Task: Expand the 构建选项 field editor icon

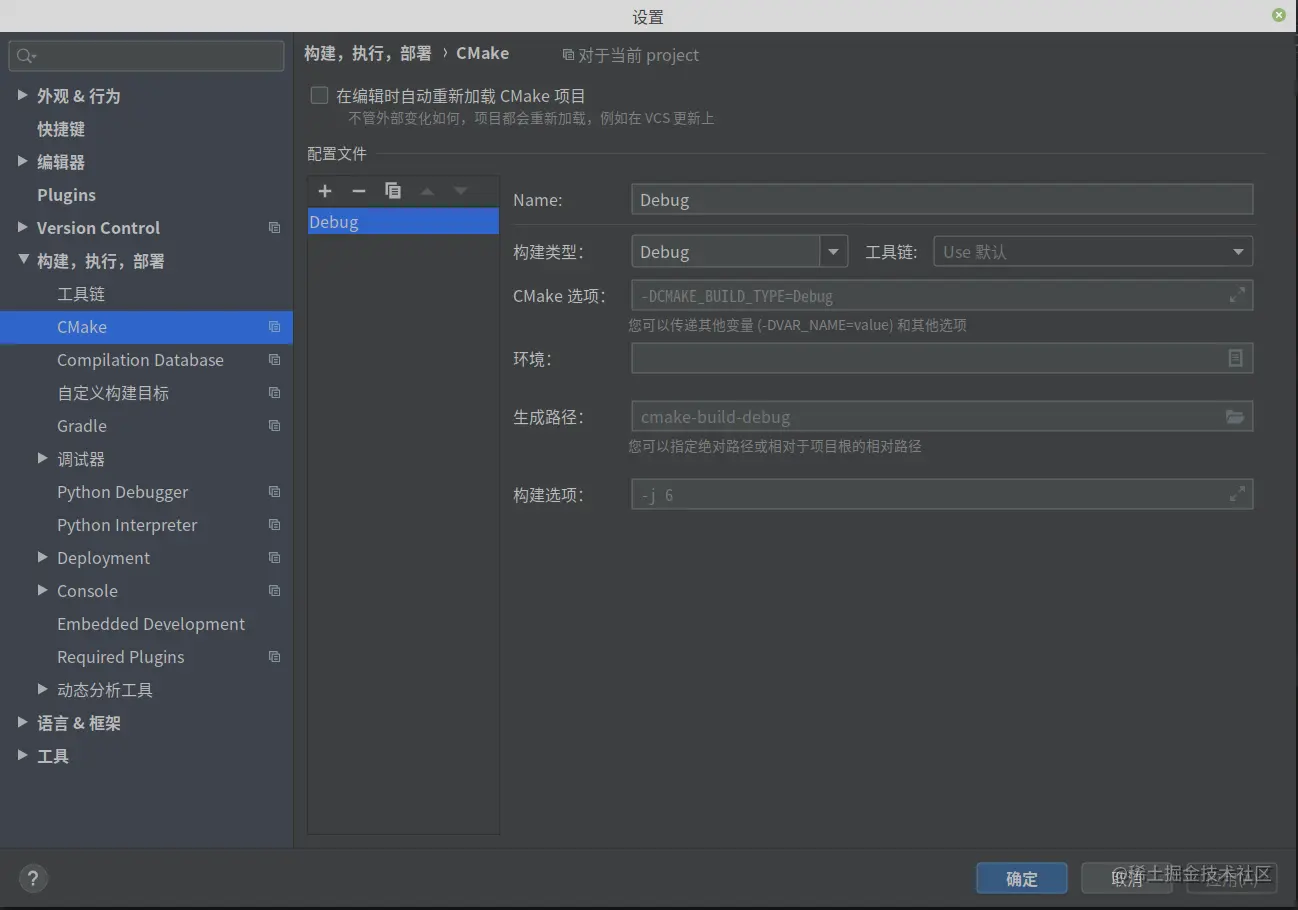Action: (x=1237, y=494)
